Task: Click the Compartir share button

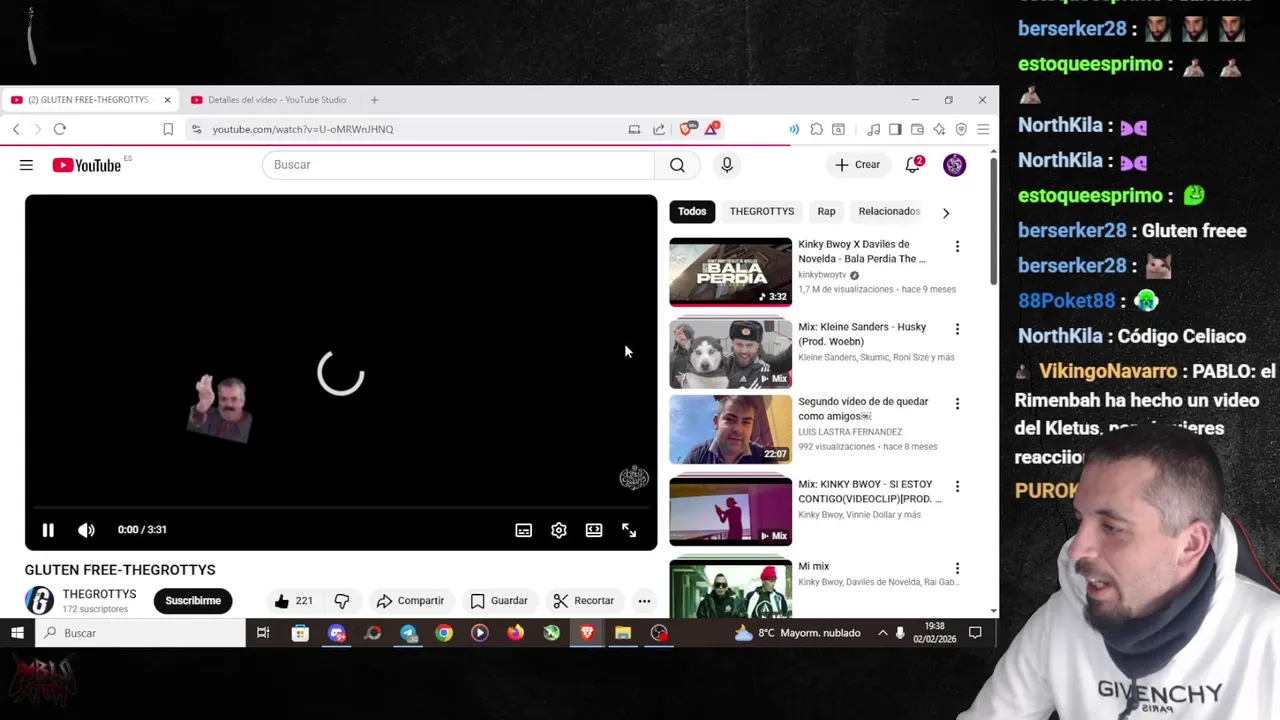Action: pos(410,601)
